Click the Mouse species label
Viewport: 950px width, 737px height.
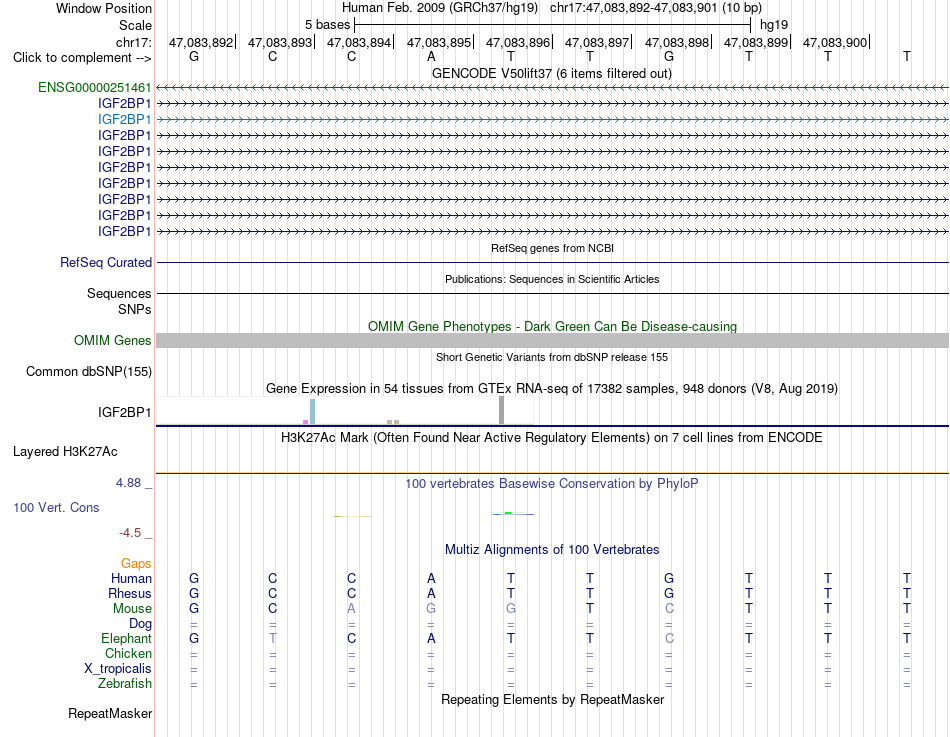[132, 609]
